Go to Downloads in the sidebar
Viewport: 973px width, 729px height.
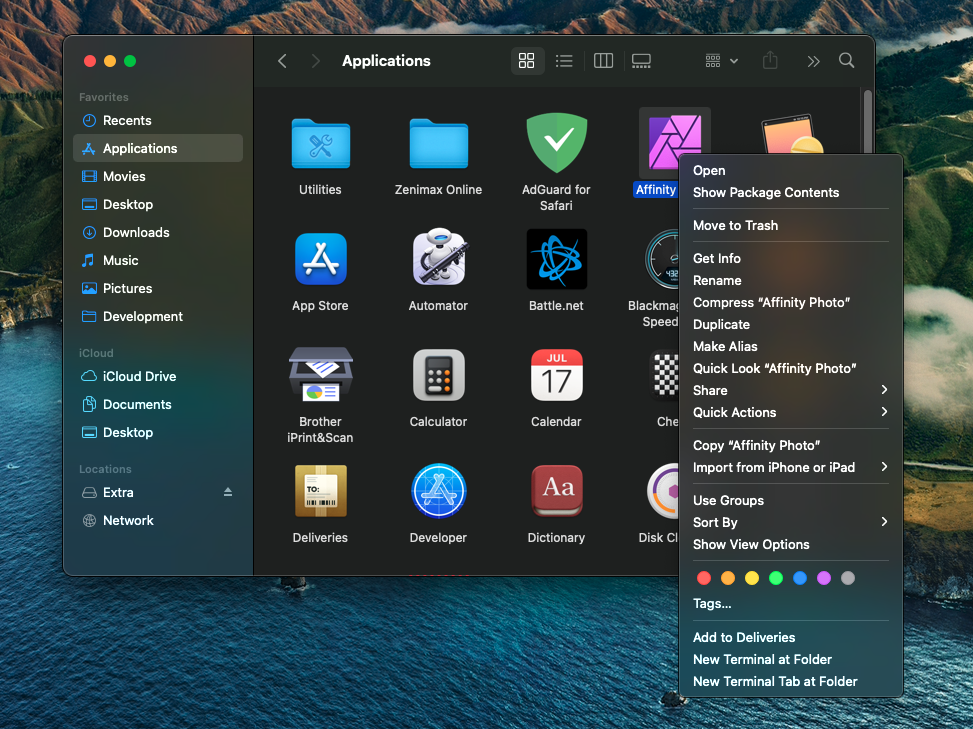coord(136,232)
